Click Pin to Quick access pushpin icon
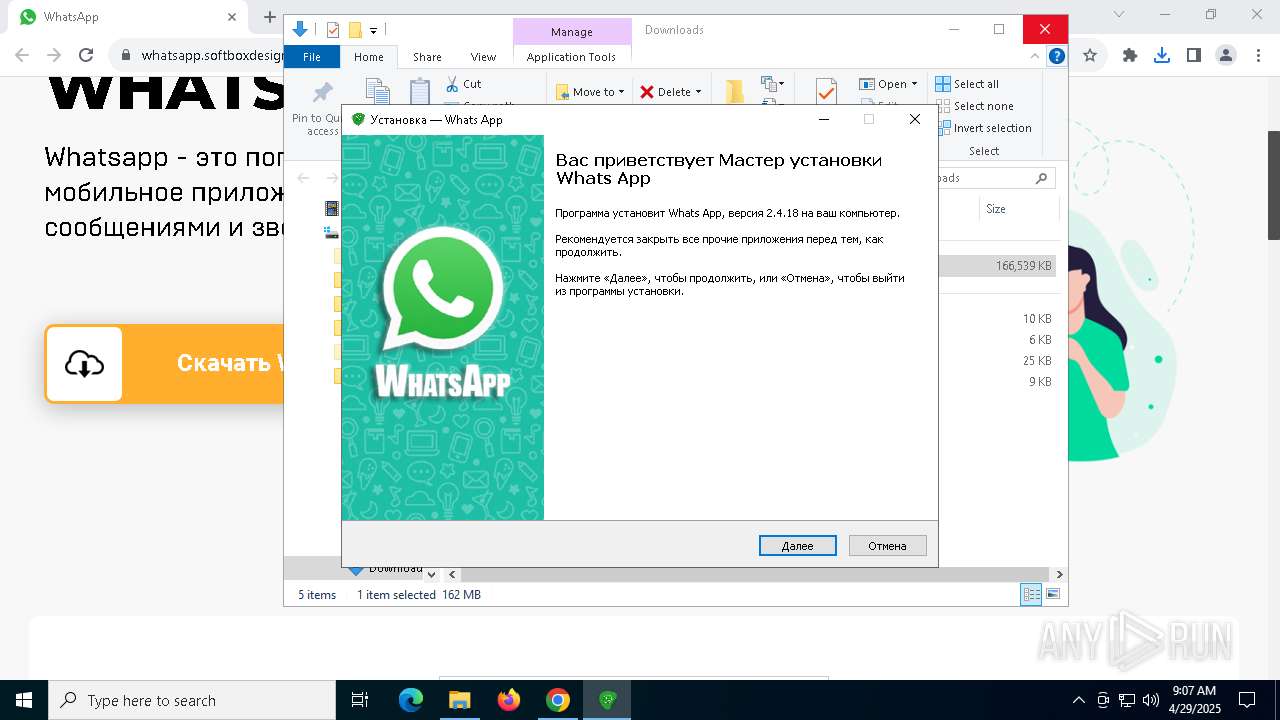Viewport: 1280px width, 720px height. [322, 93]
